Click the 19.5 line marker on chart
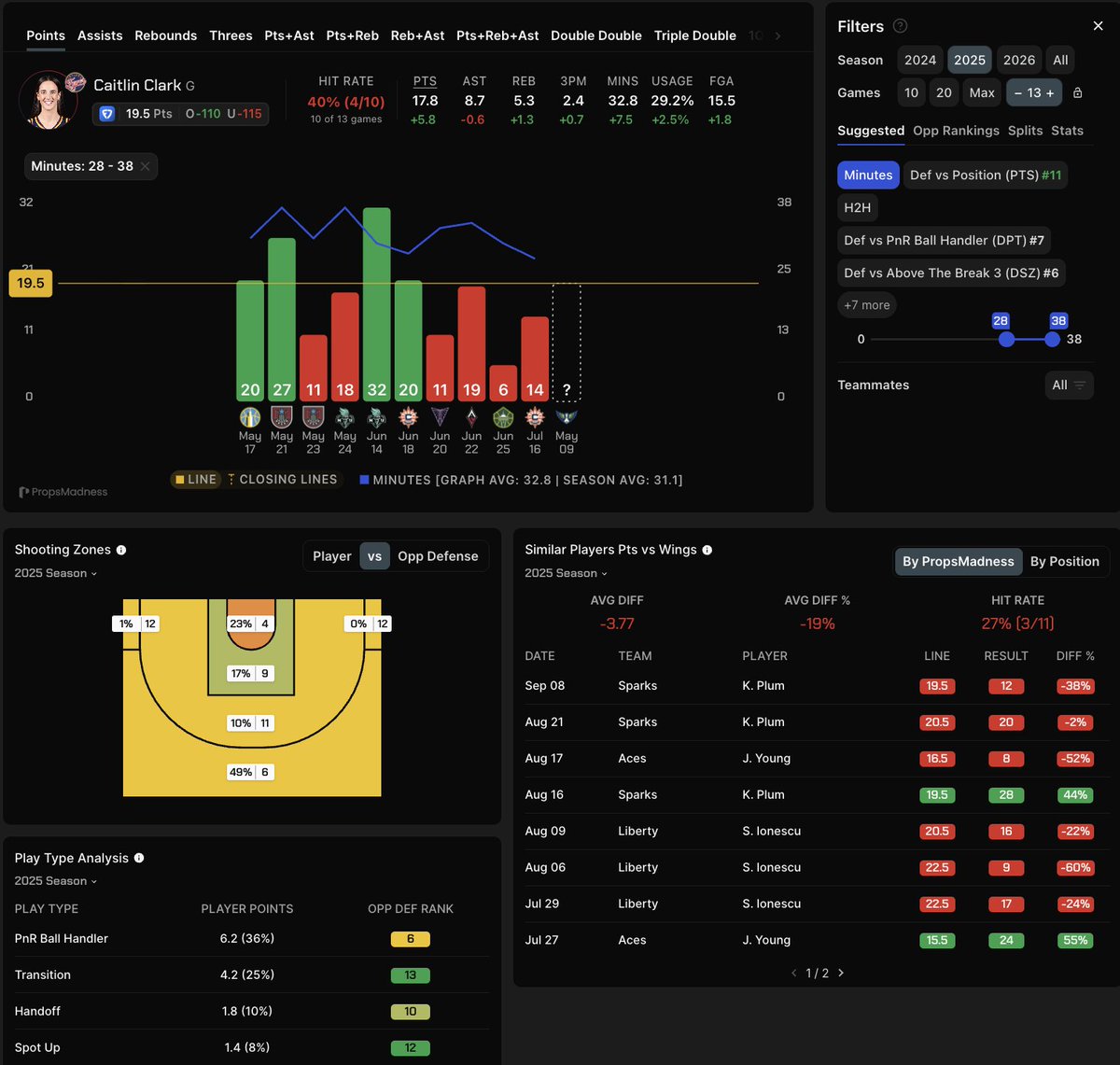Image resolution: width=1120 pixels, height=1065 pixels. point(31,283)
